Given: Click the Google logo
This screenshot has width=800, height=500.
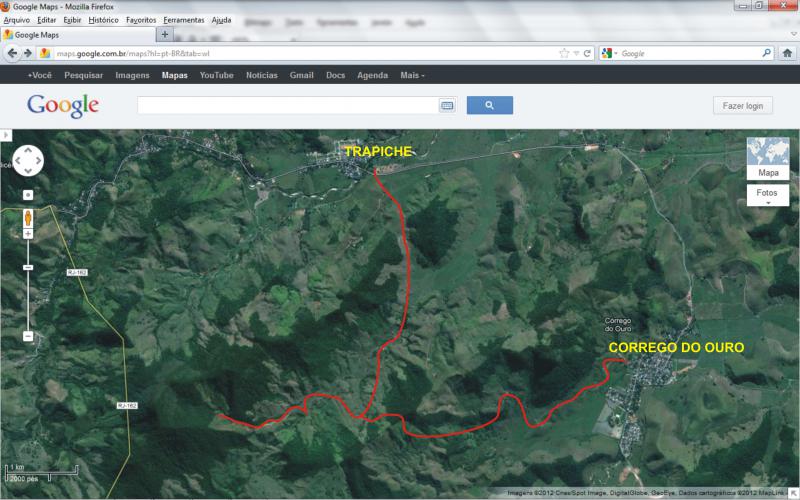Looking at the screenshot, I should point(63,106).
